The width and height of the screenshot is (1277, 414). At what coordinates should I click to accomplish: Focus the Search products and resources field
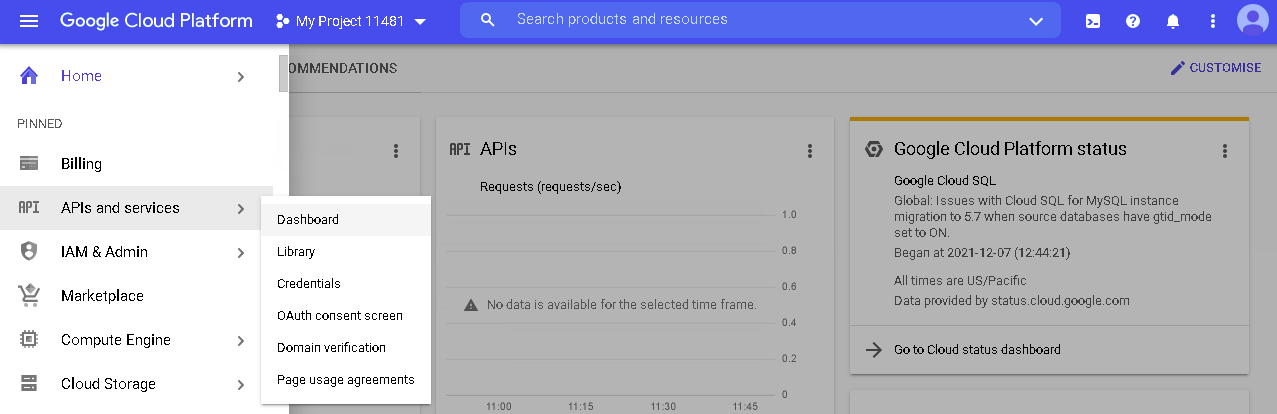point(760,20)
